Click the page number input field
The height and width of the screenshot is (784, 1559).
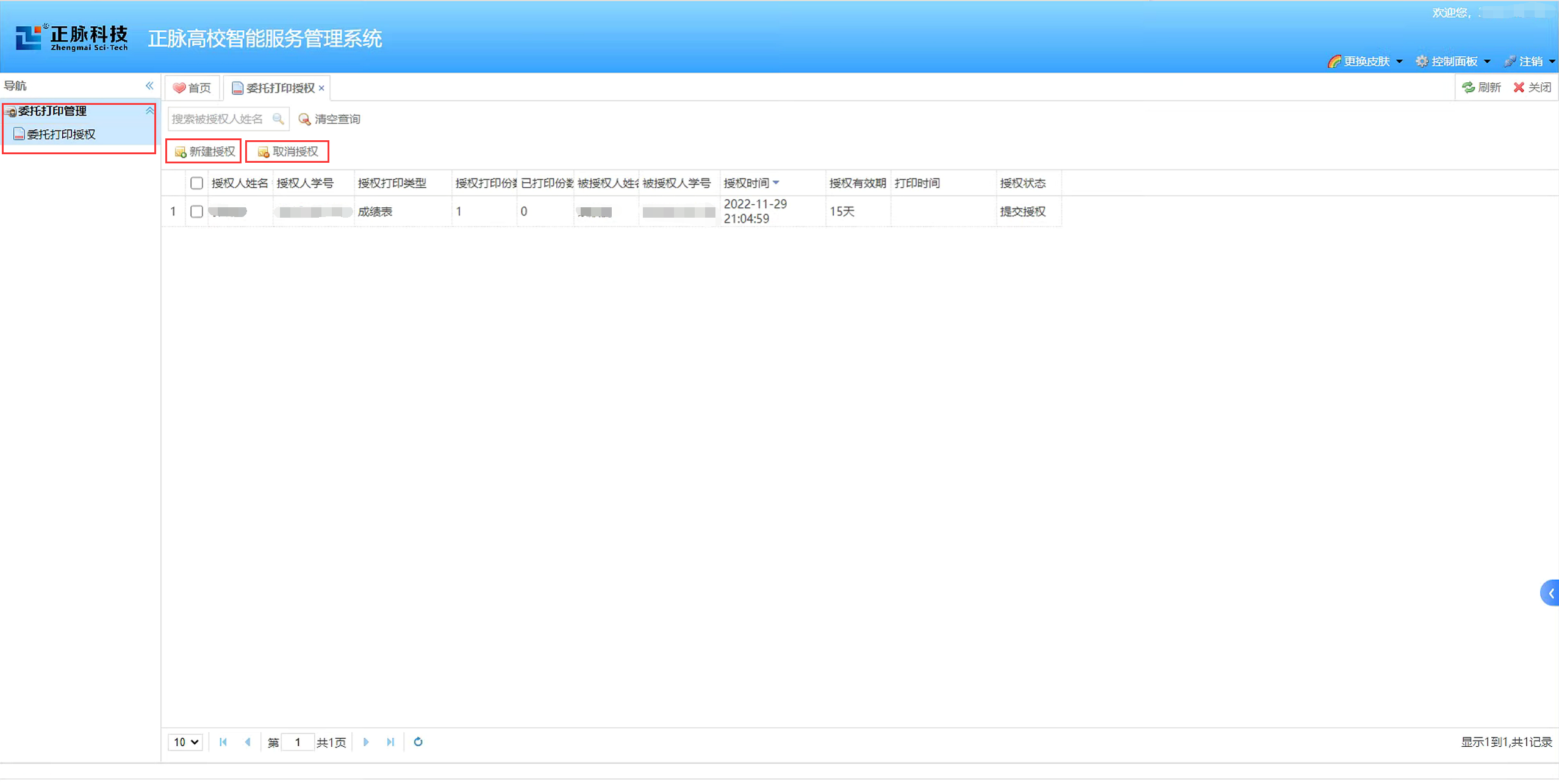(x=298, y=742)
